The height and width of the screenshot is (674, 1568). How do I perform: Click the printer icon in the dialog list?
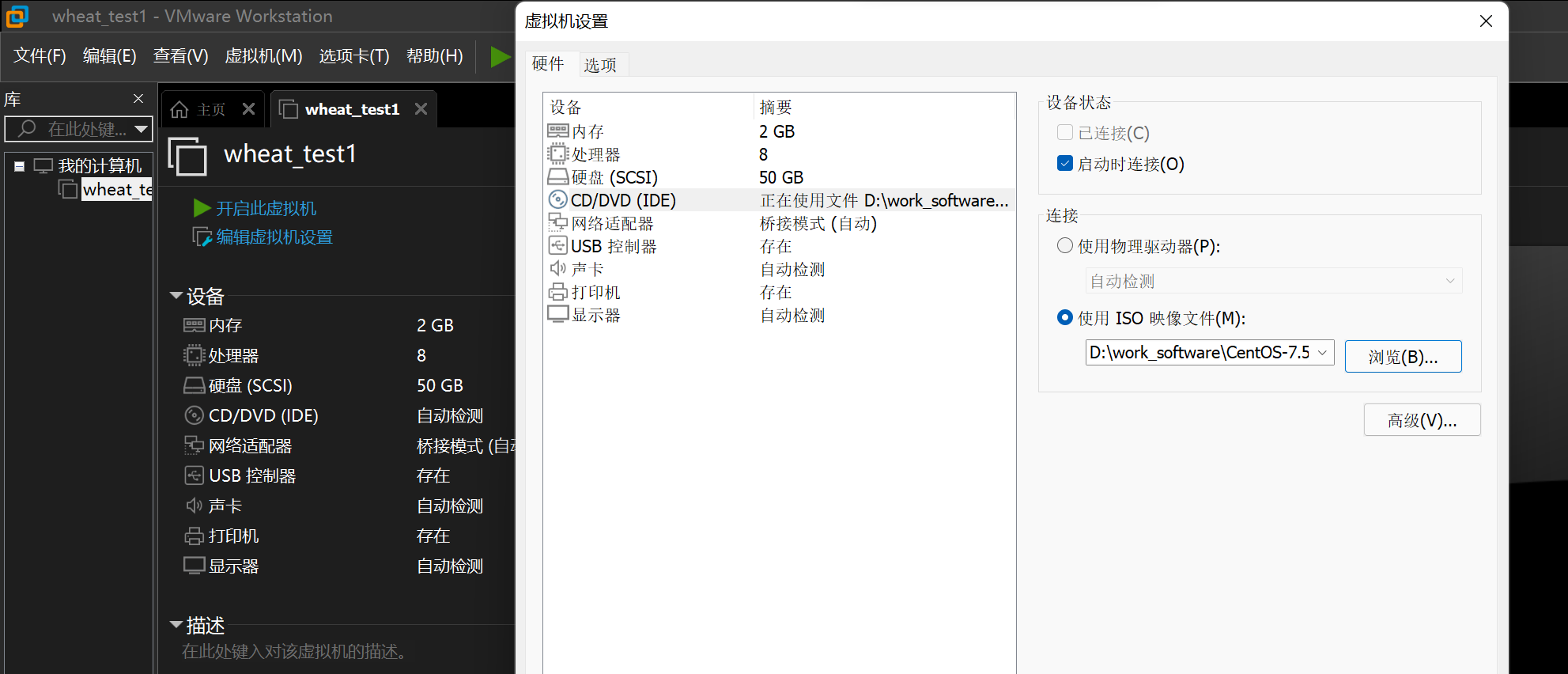pos(558,292)
